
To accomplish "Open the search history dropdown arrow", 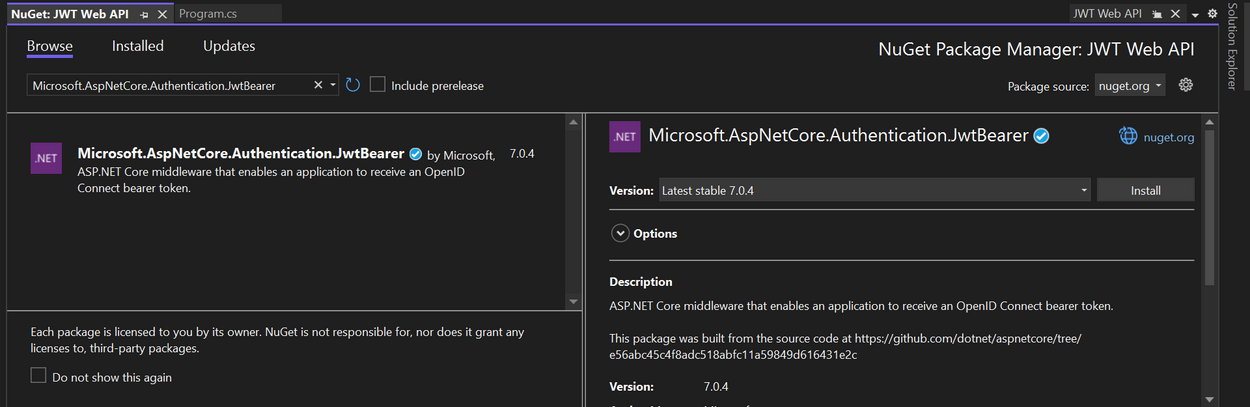I will pyautogui.click(x=333, y=85).
